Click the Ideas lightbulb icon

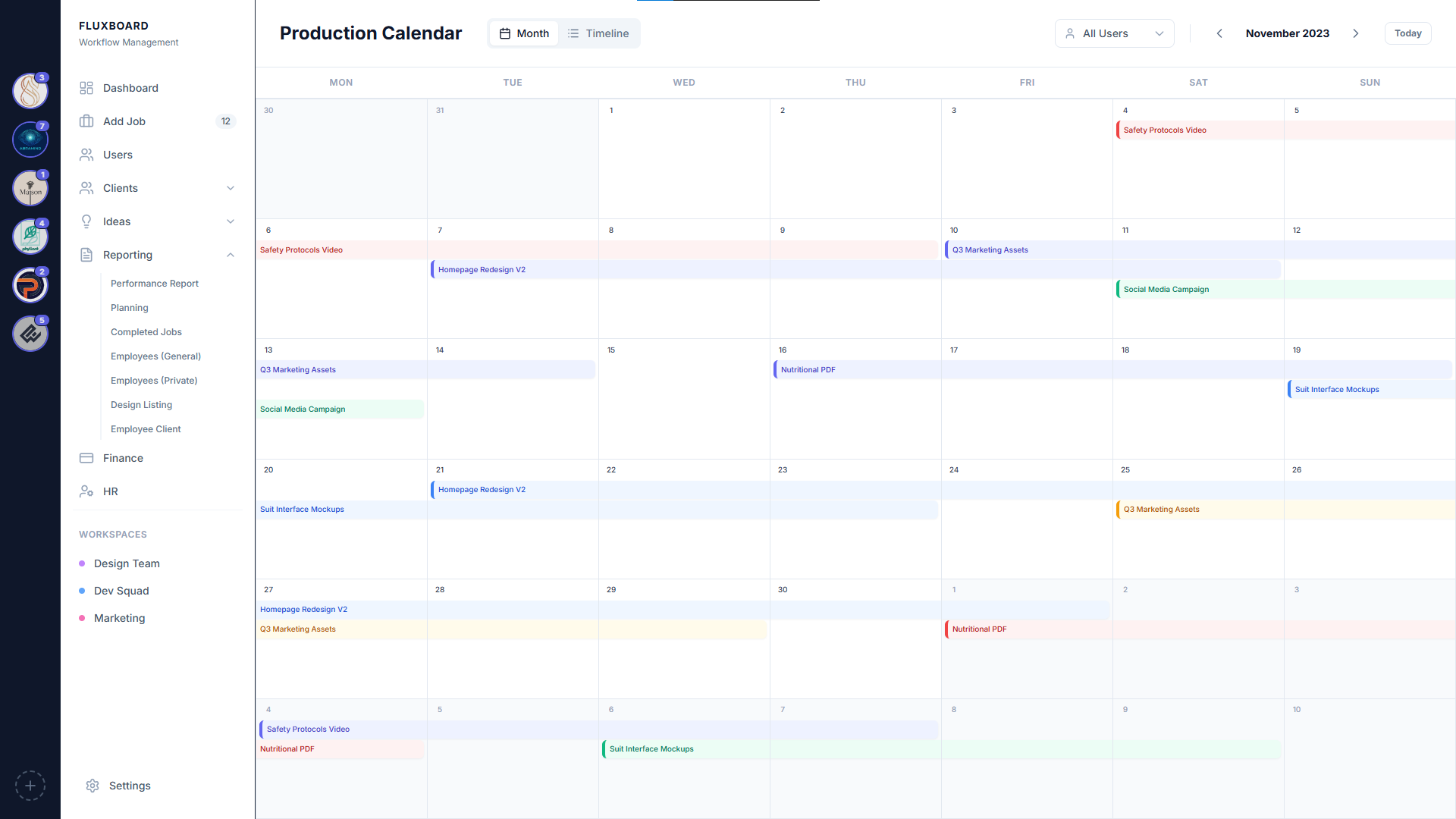[86, 221]
